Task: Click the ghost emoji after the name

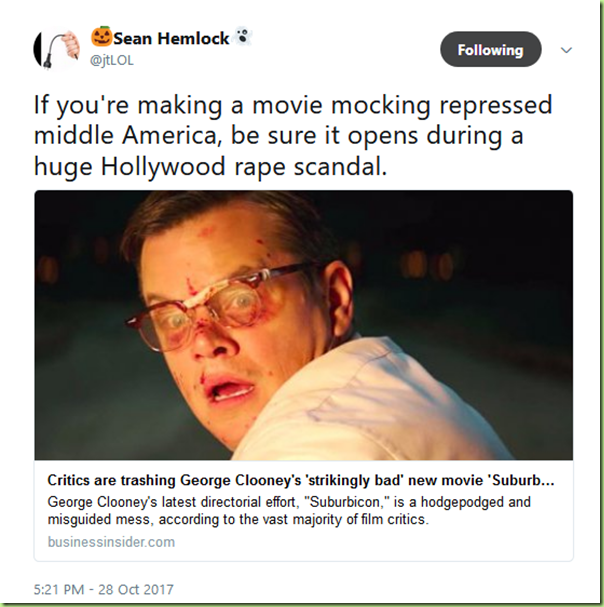Action: click(243, 37)
